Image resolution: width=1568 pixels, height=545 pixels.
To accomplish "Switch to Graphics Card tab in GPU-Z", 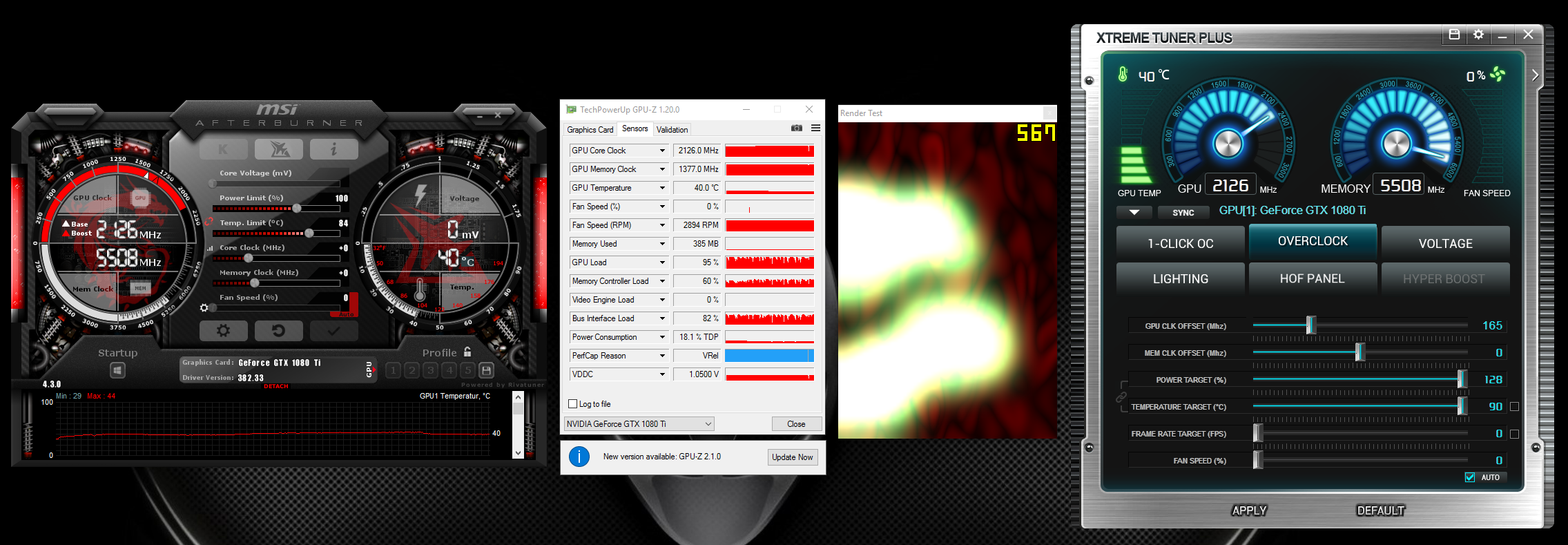I will (590, 129).
